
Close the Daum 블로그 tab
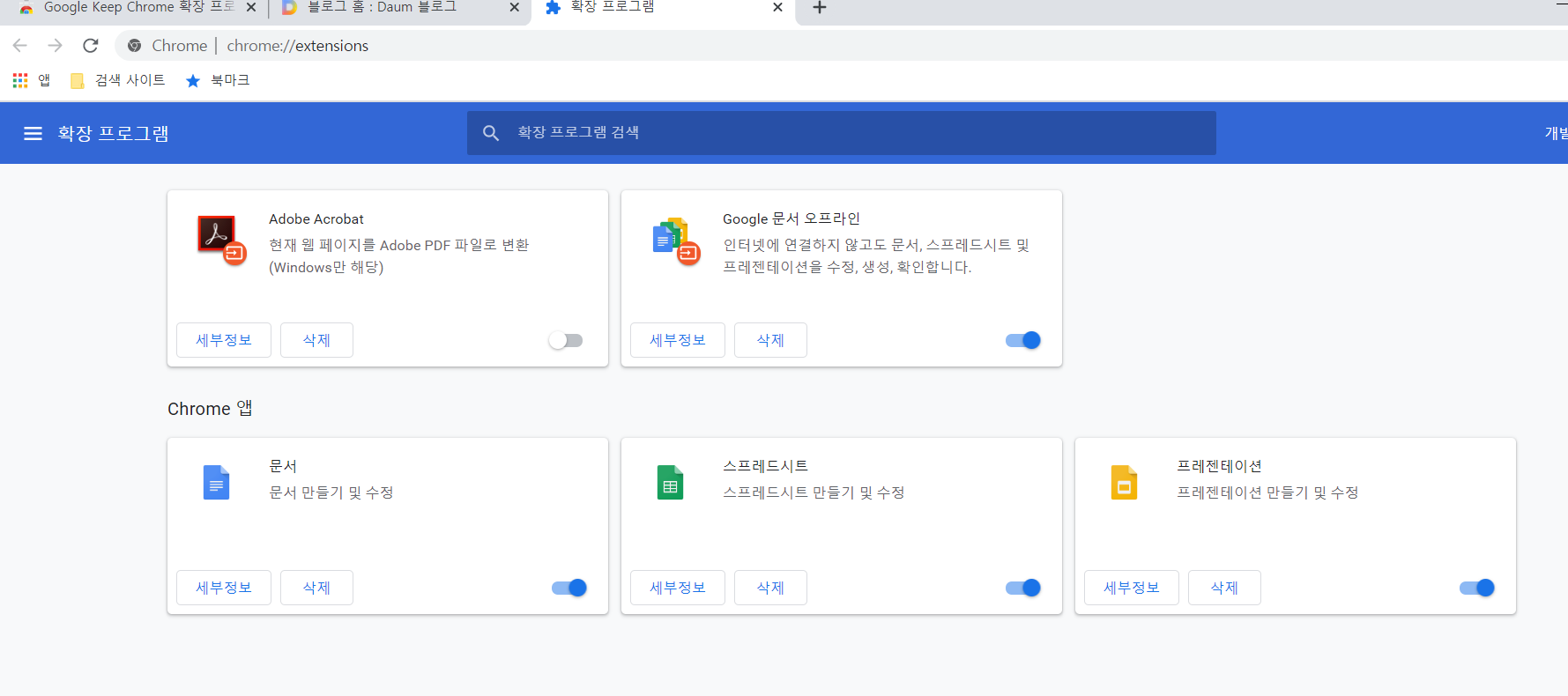[x=515, y=7]
